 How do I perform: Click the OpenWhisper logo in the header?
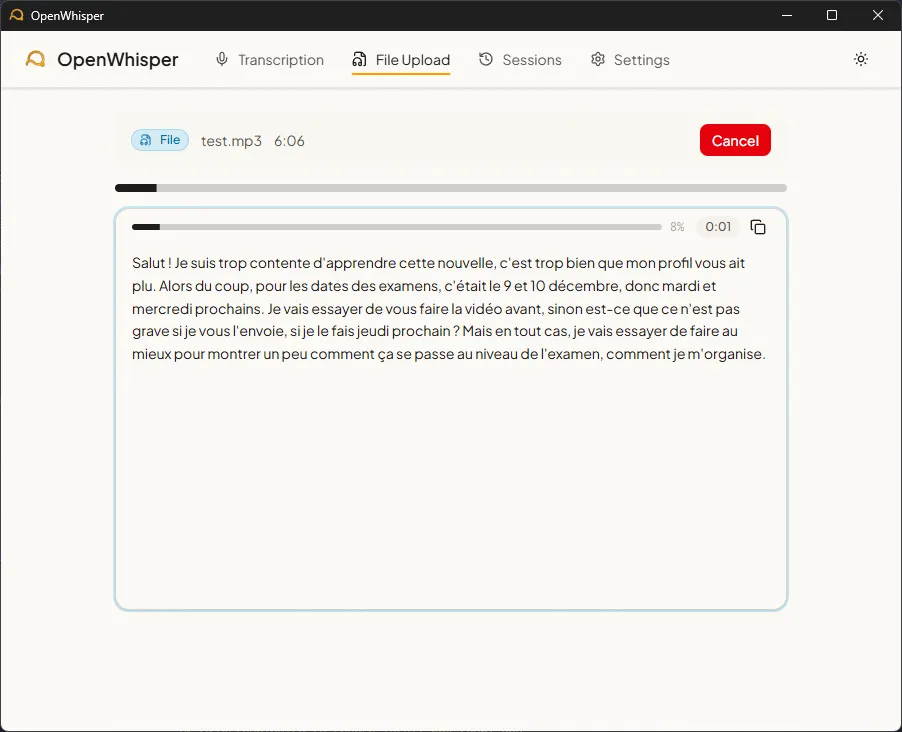pos(36,60)
